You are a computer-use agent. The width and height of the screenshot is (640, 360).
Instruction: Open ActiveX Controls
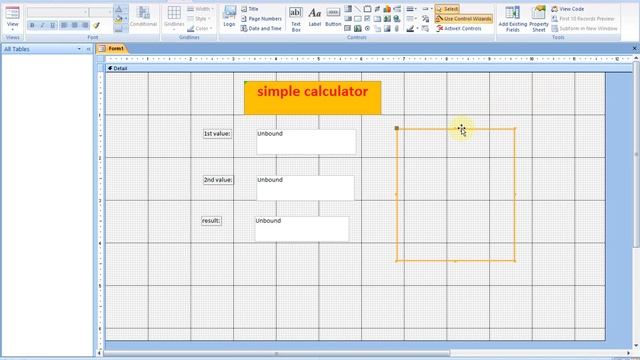pyautogui.click(x=459, y=29)
